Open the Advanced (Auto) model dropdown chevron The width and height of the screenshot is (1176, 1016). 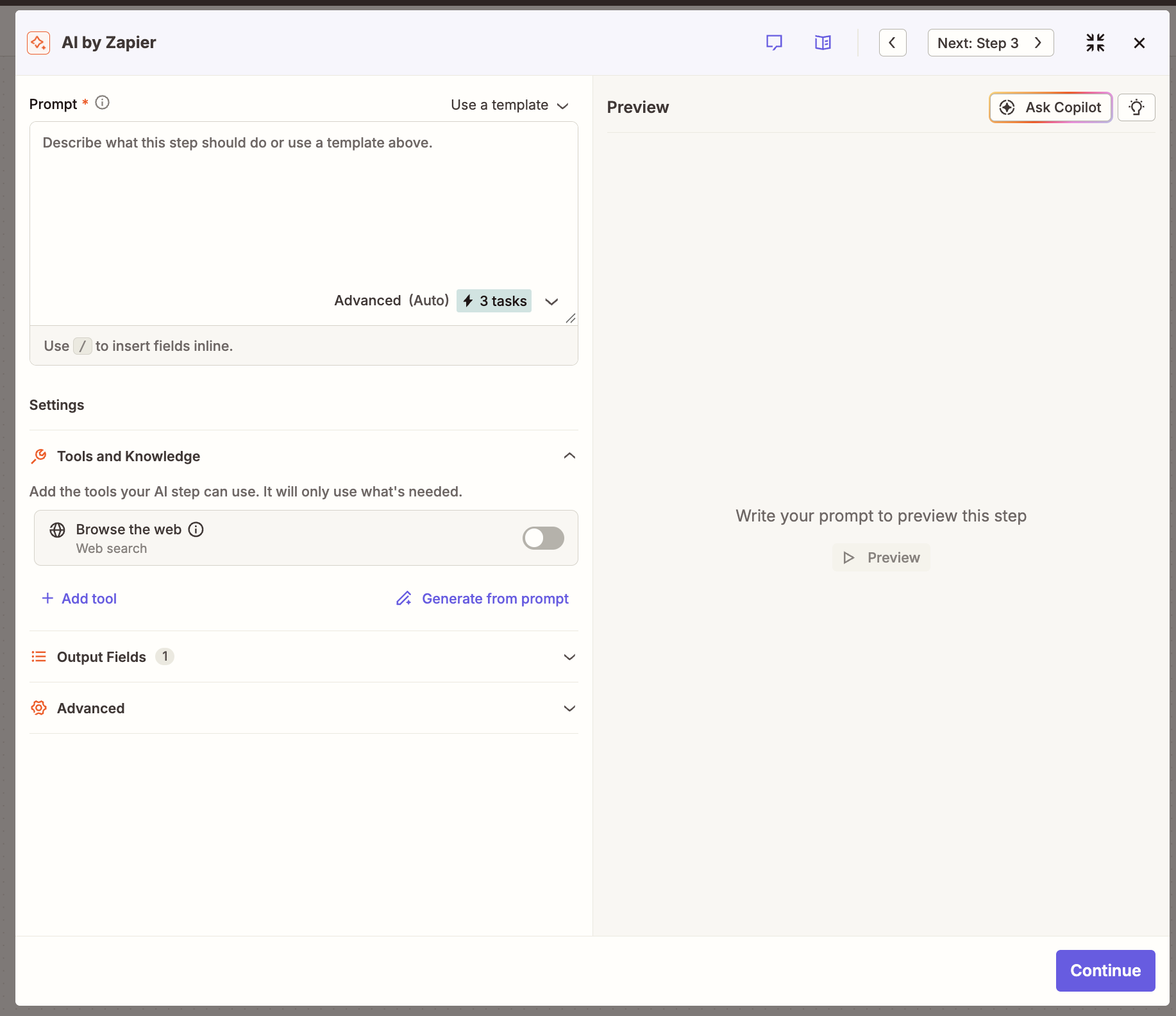[x=551, y=301]
